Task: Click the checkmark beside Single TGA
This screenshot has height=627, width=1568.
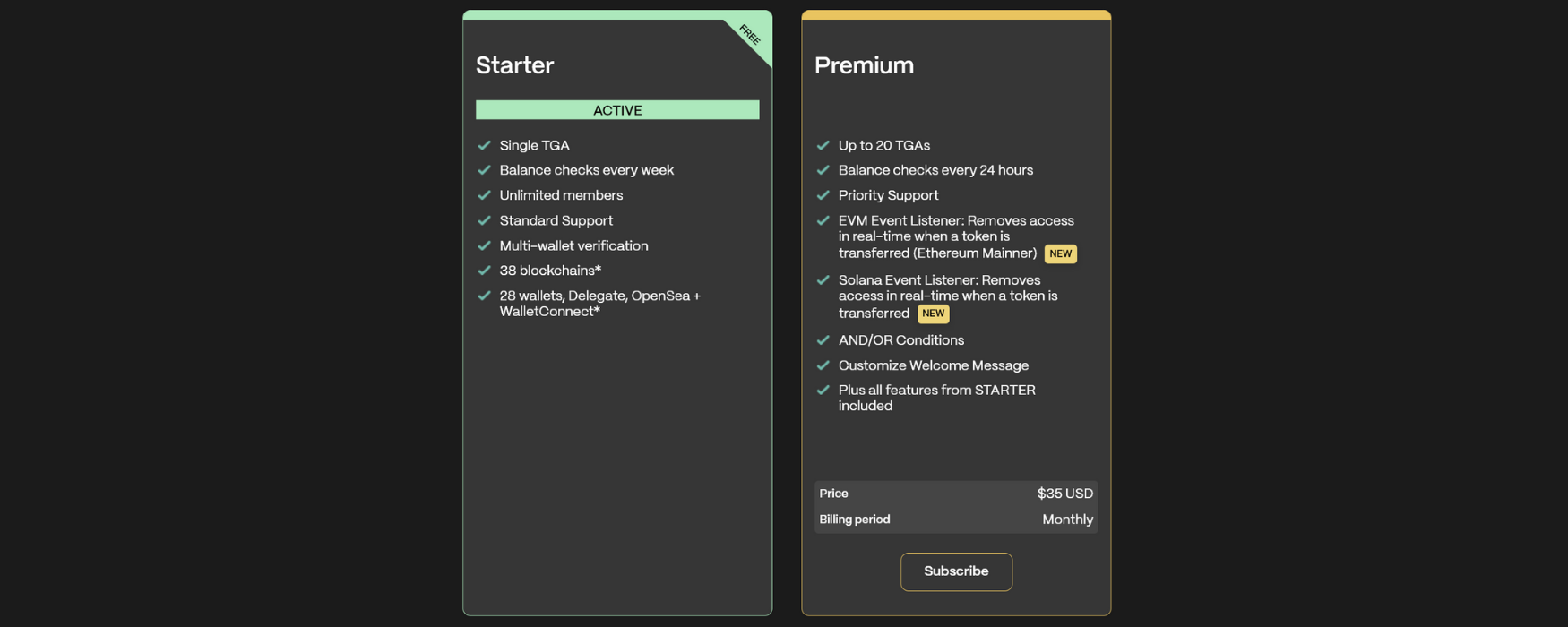Action: click(x=484, y=145)
